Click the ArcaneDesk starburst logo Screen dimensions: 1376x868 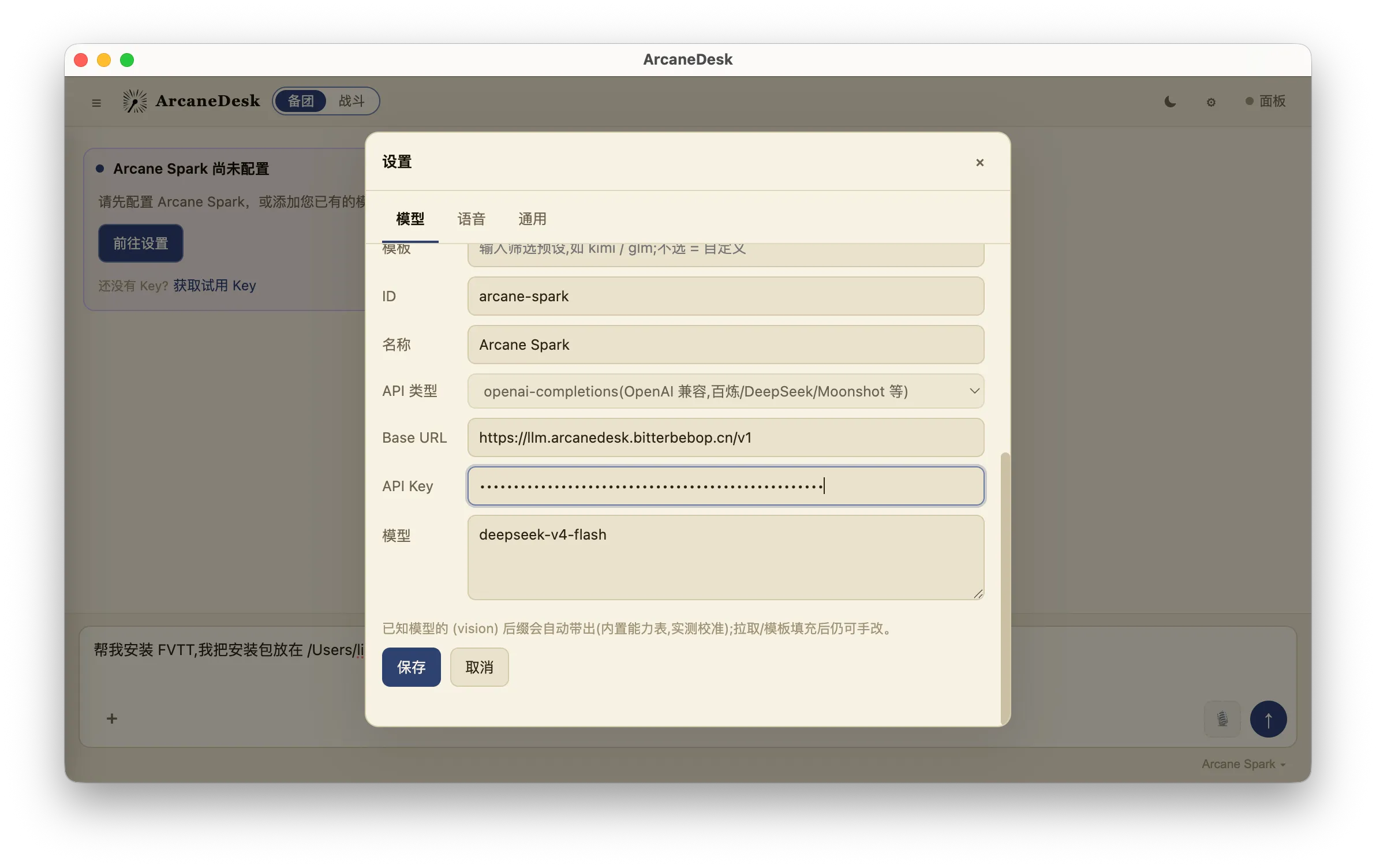pos(134,101)
